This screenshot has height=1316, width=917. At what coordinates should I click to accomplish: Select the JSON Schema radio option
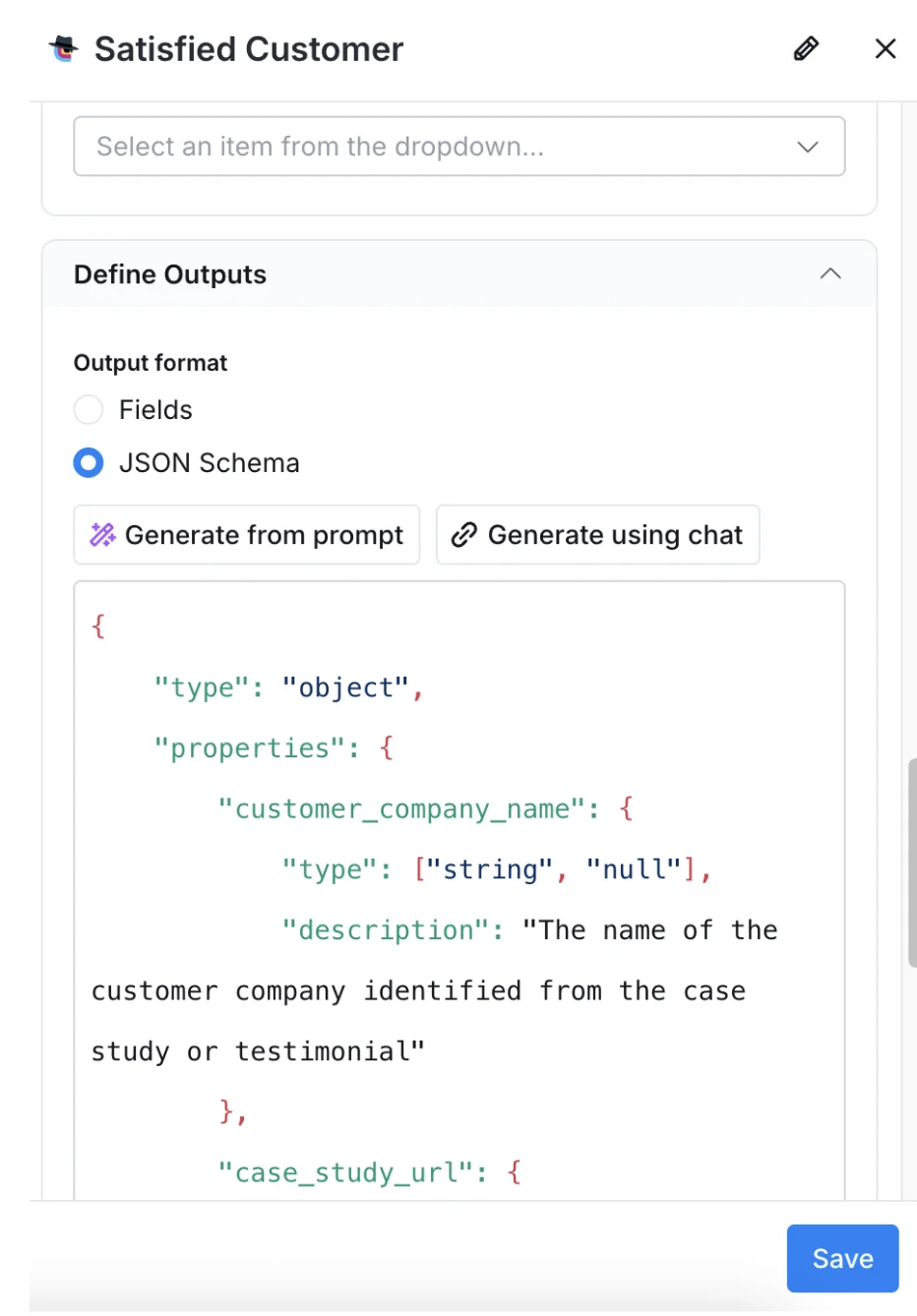[89, 462]
